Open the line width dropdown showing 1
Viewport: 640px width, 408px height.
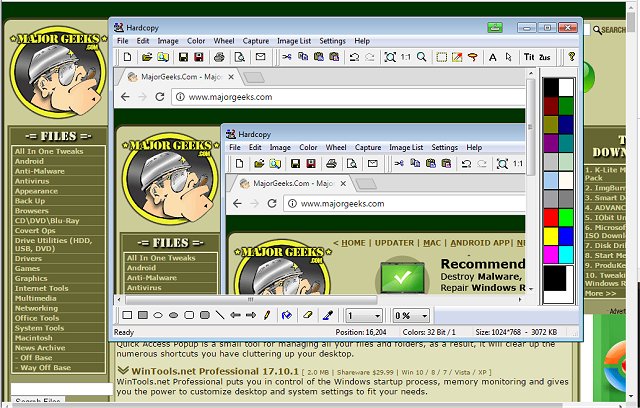[x=364, y=315]
